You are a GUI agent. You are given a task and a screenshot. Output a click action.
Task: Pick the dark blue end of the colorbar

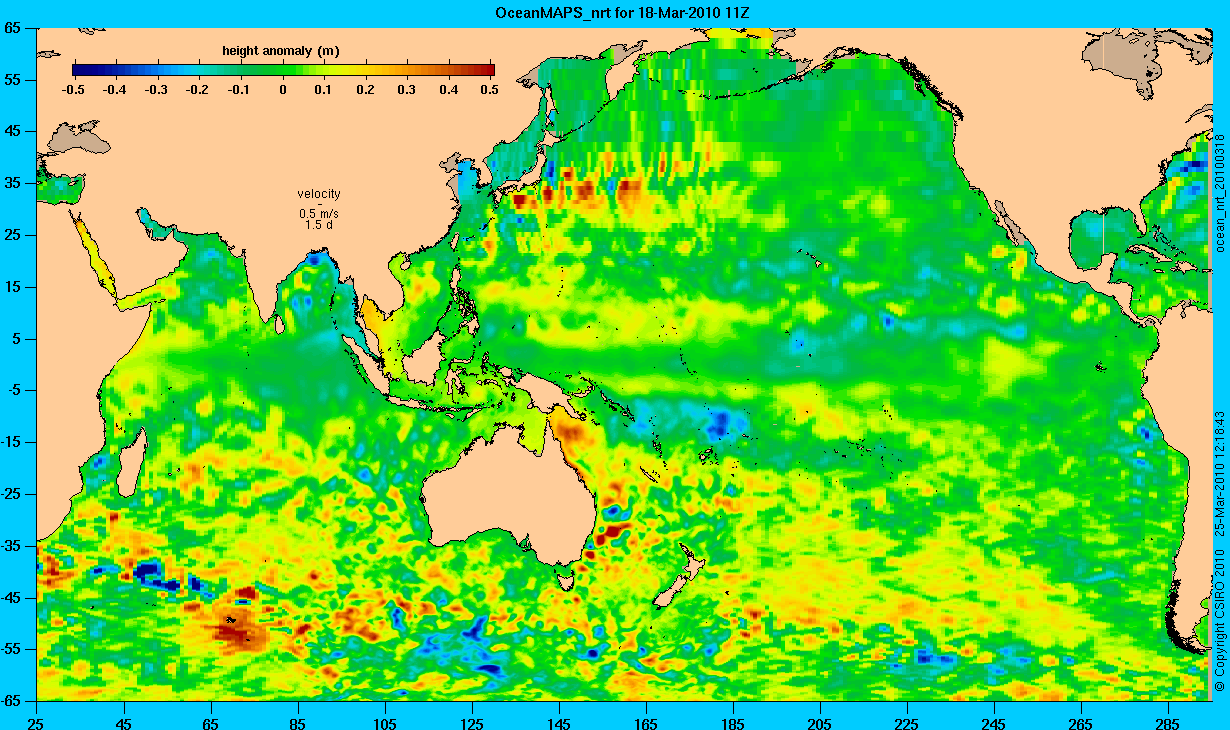pyautogui.click(x=82, y=70)
